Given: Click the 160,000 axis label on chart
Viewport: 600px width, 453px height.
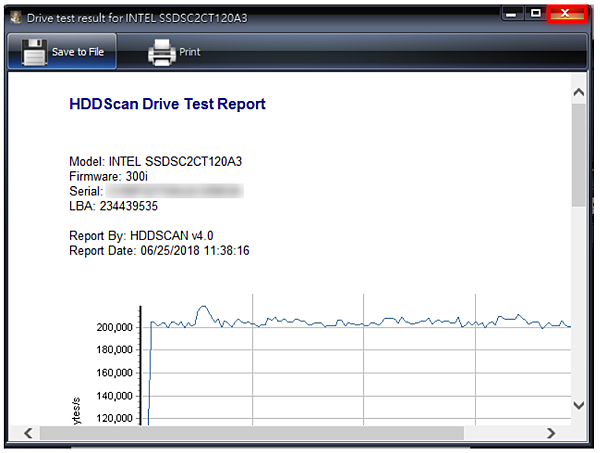Looking at the screenshot, I should tap(114, 373).
